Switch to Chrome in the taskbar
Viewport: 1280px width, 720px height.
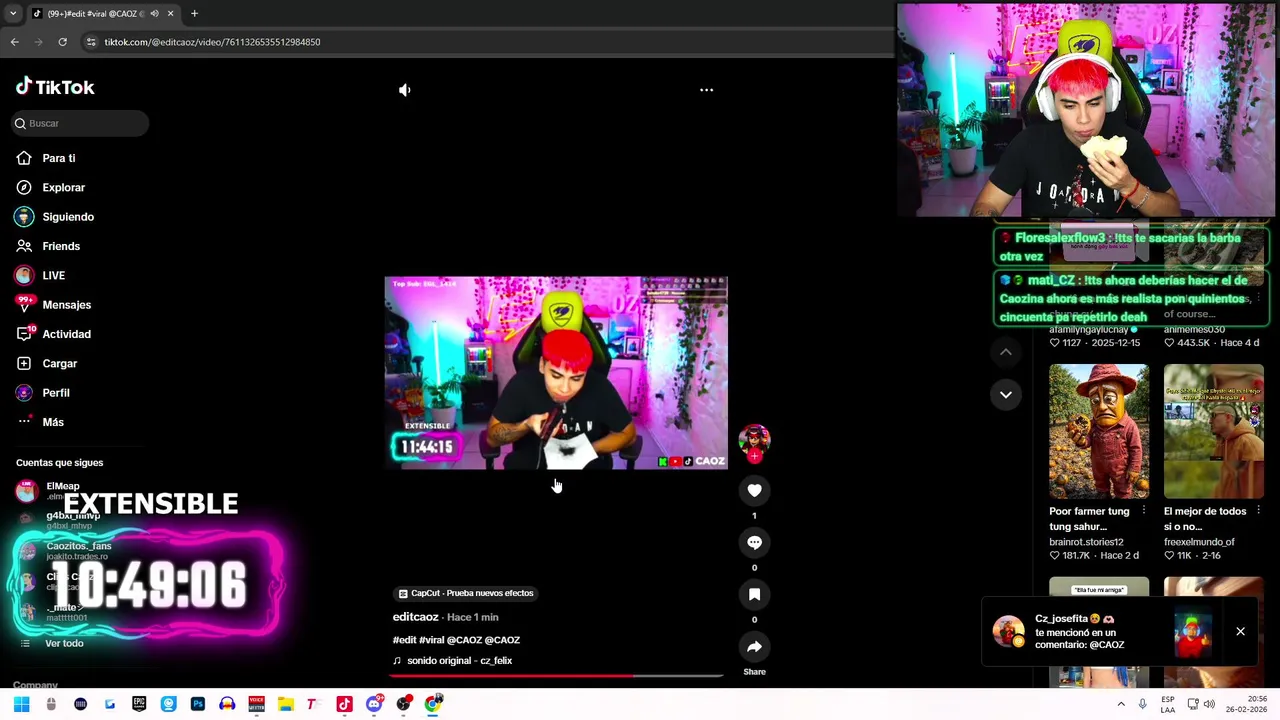[x=433, y=704]
